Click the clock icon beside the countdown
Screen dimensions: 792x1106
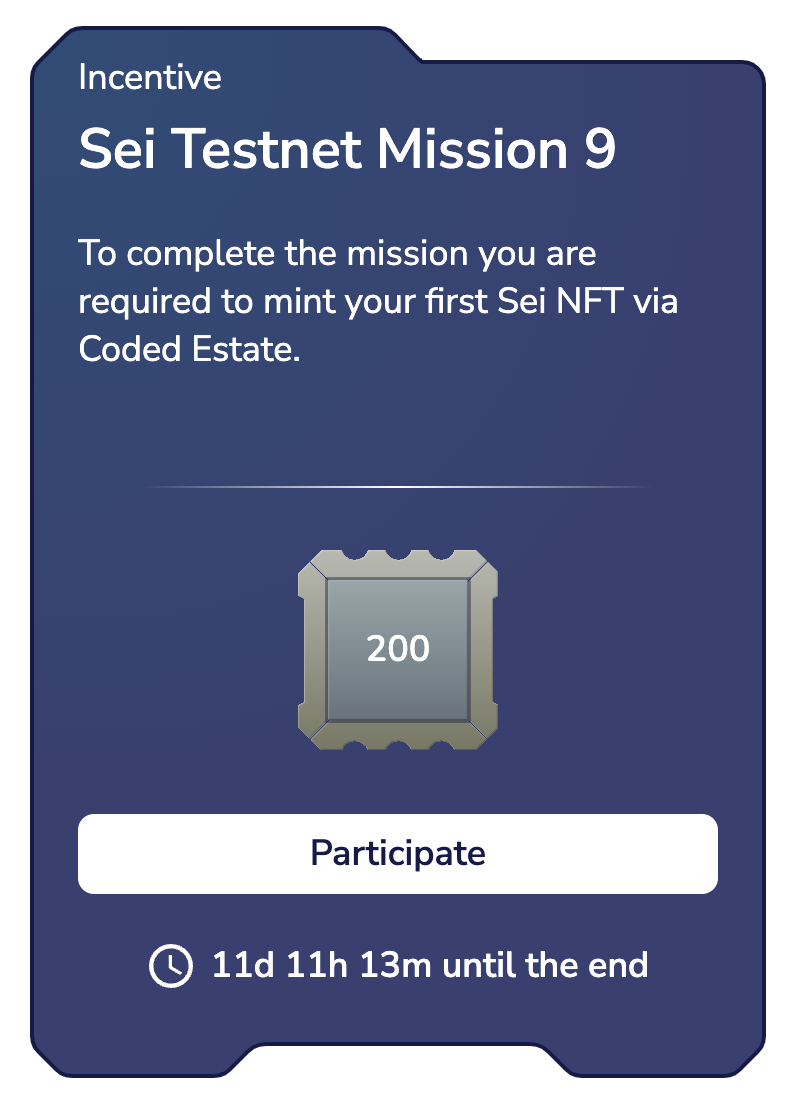[171, 966]
